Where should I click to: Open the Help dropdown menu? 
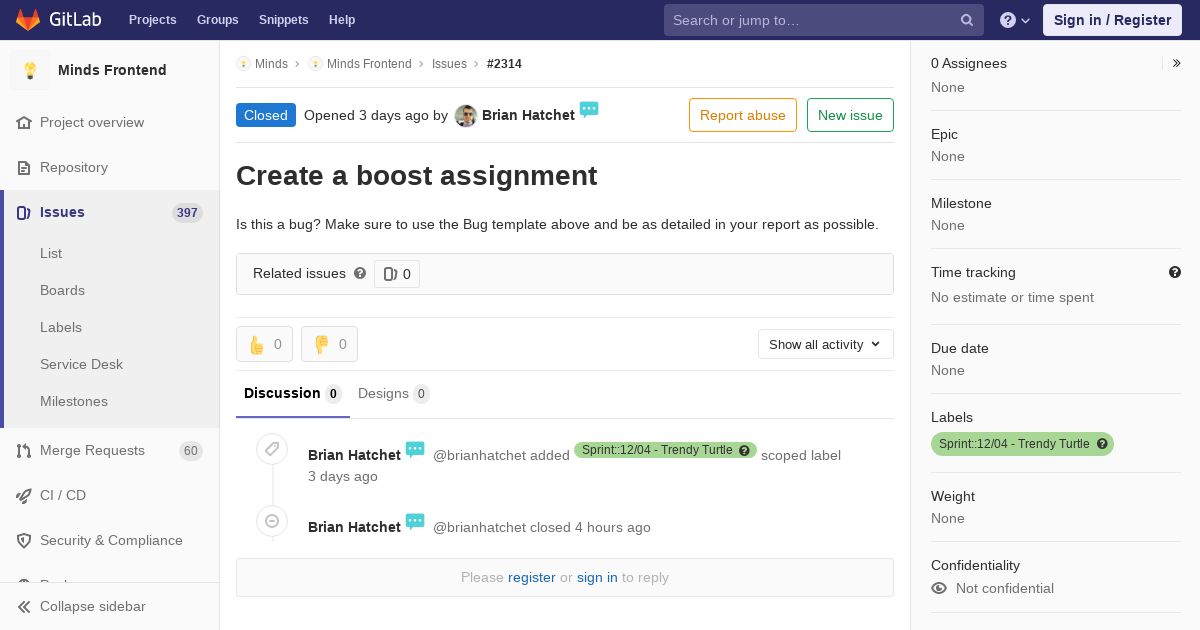(x=1015, y=20)
